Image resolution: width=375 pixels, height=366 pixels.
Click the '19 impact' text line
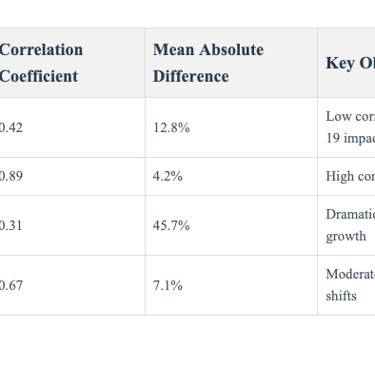[x=350, y=138]
